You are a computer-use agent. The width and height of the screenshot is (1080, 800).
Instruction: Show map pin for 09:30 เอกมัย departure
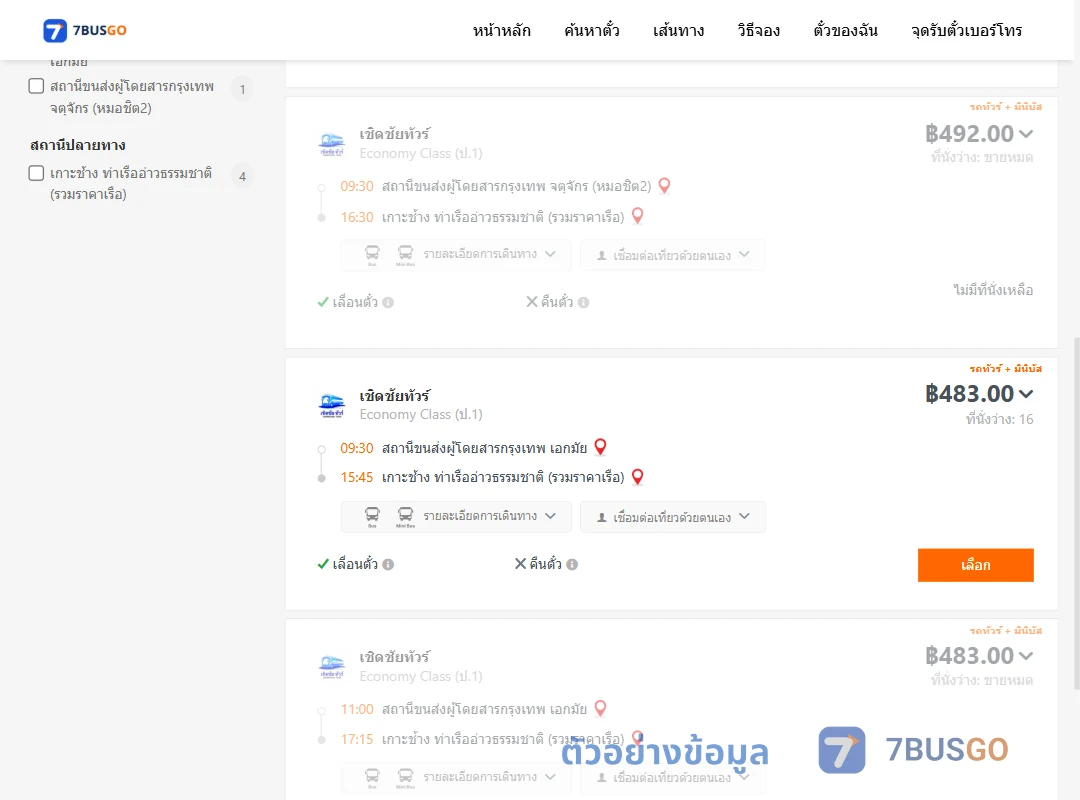point(601,447)
